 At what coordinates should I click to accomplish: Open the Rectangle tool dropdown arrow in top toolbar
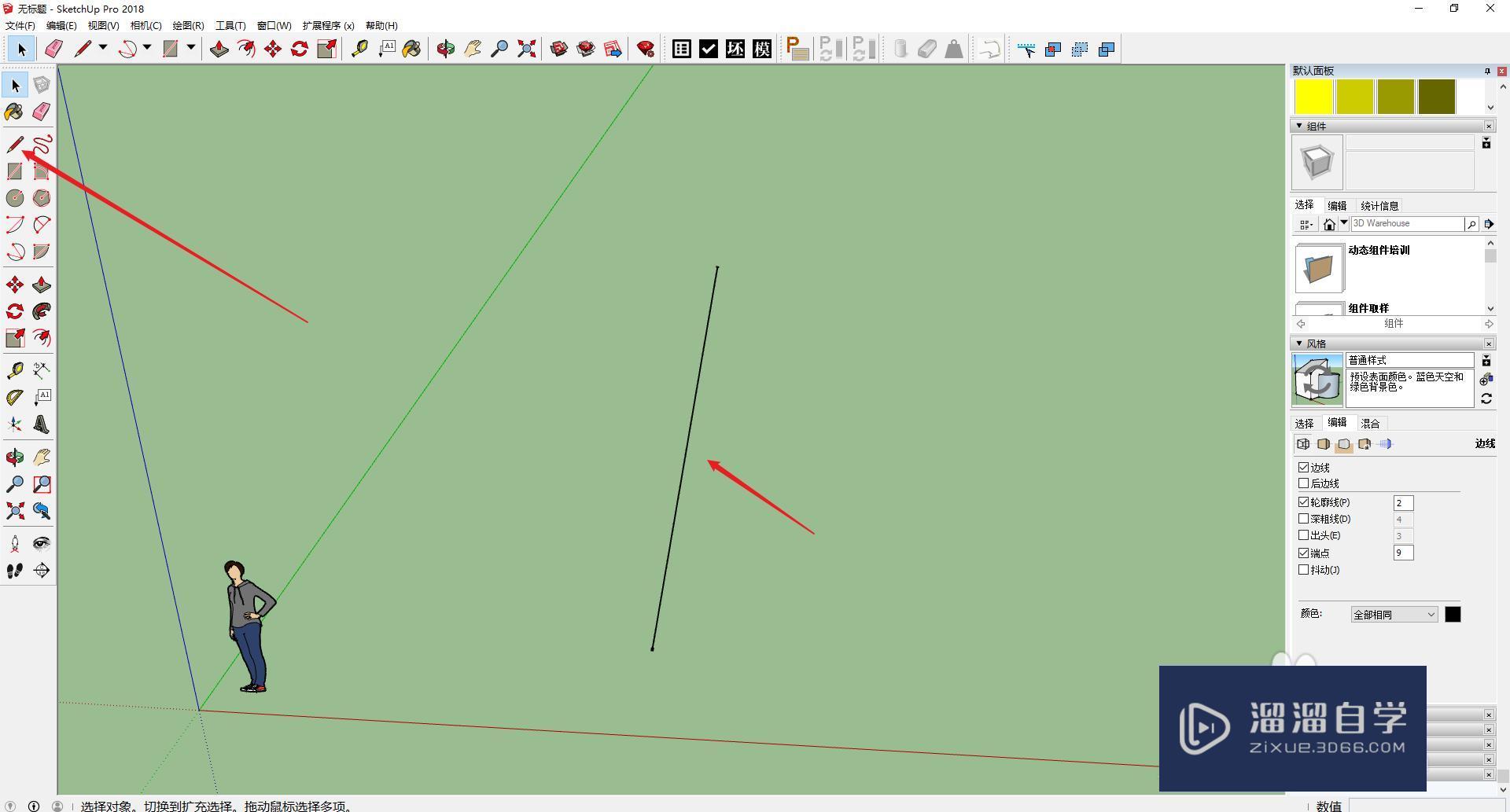190,49
